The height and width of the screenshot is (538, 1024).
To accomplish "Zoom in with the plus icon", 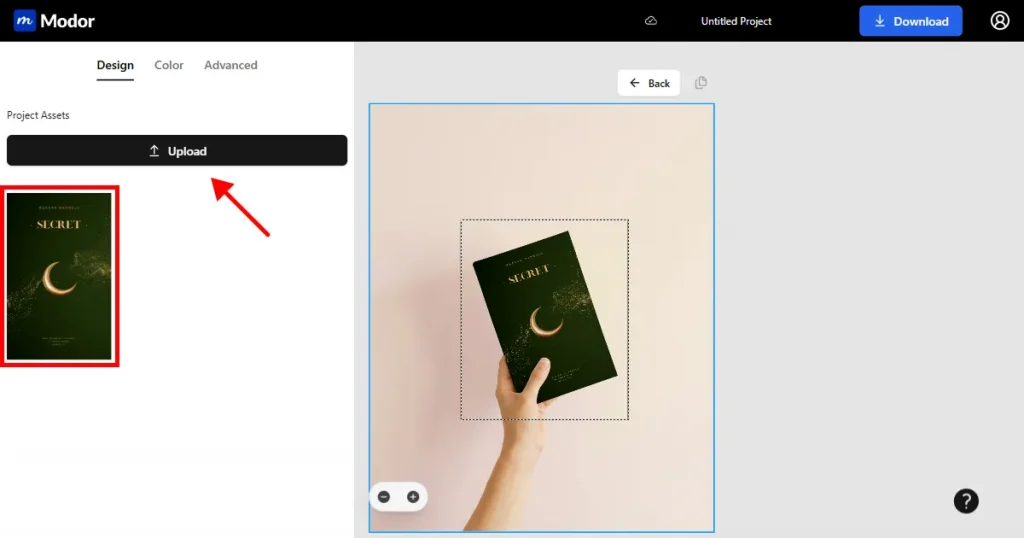I will tap(413, 497).
